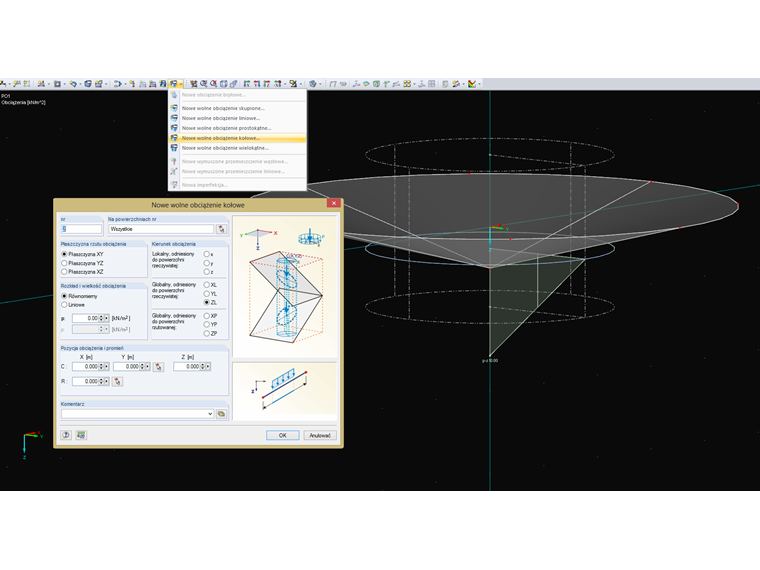Select local z load direction radio
This screenshot has width=760, height=570.
206,272
